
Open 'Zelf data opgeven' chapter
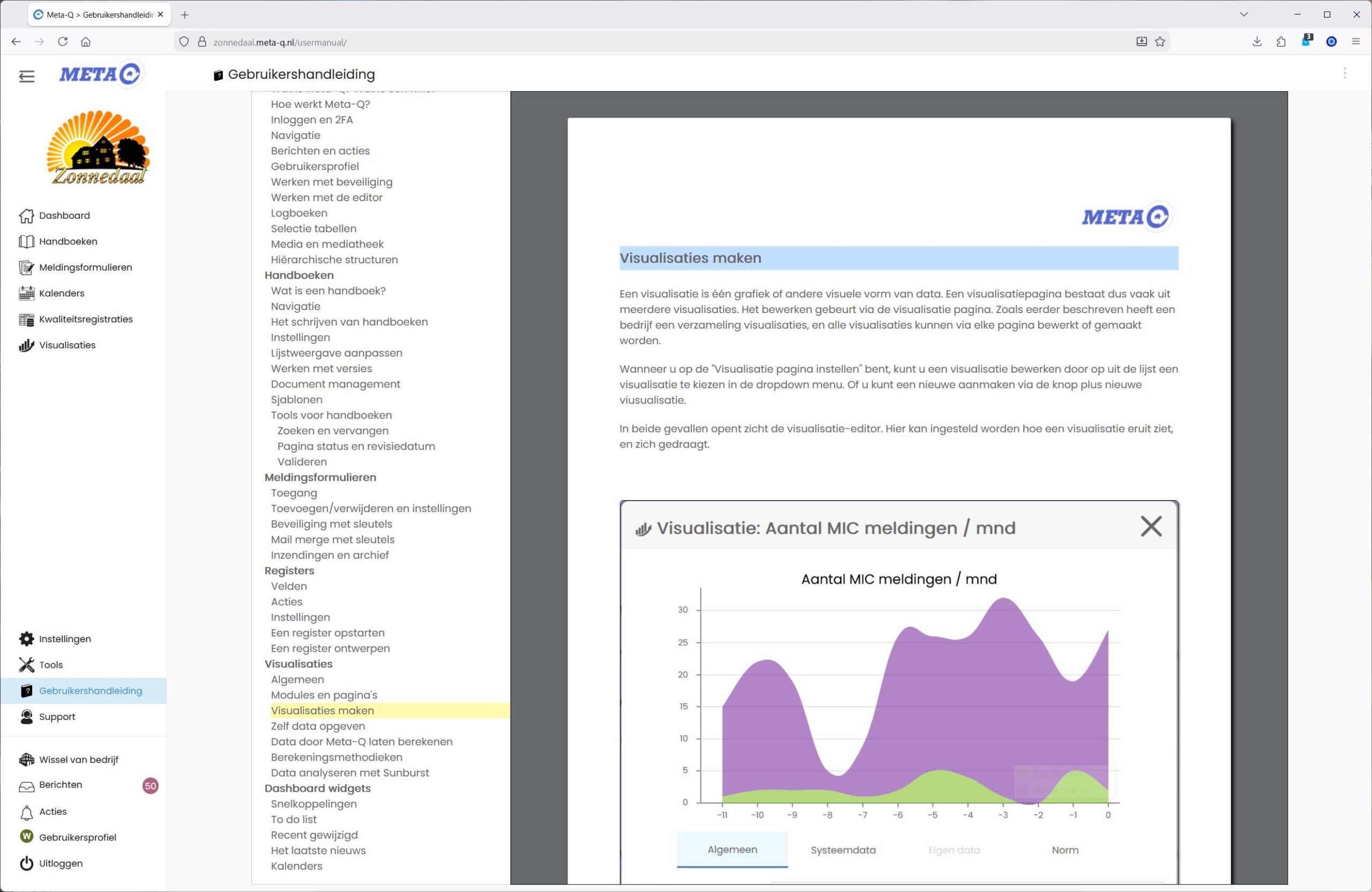[318, 726]
